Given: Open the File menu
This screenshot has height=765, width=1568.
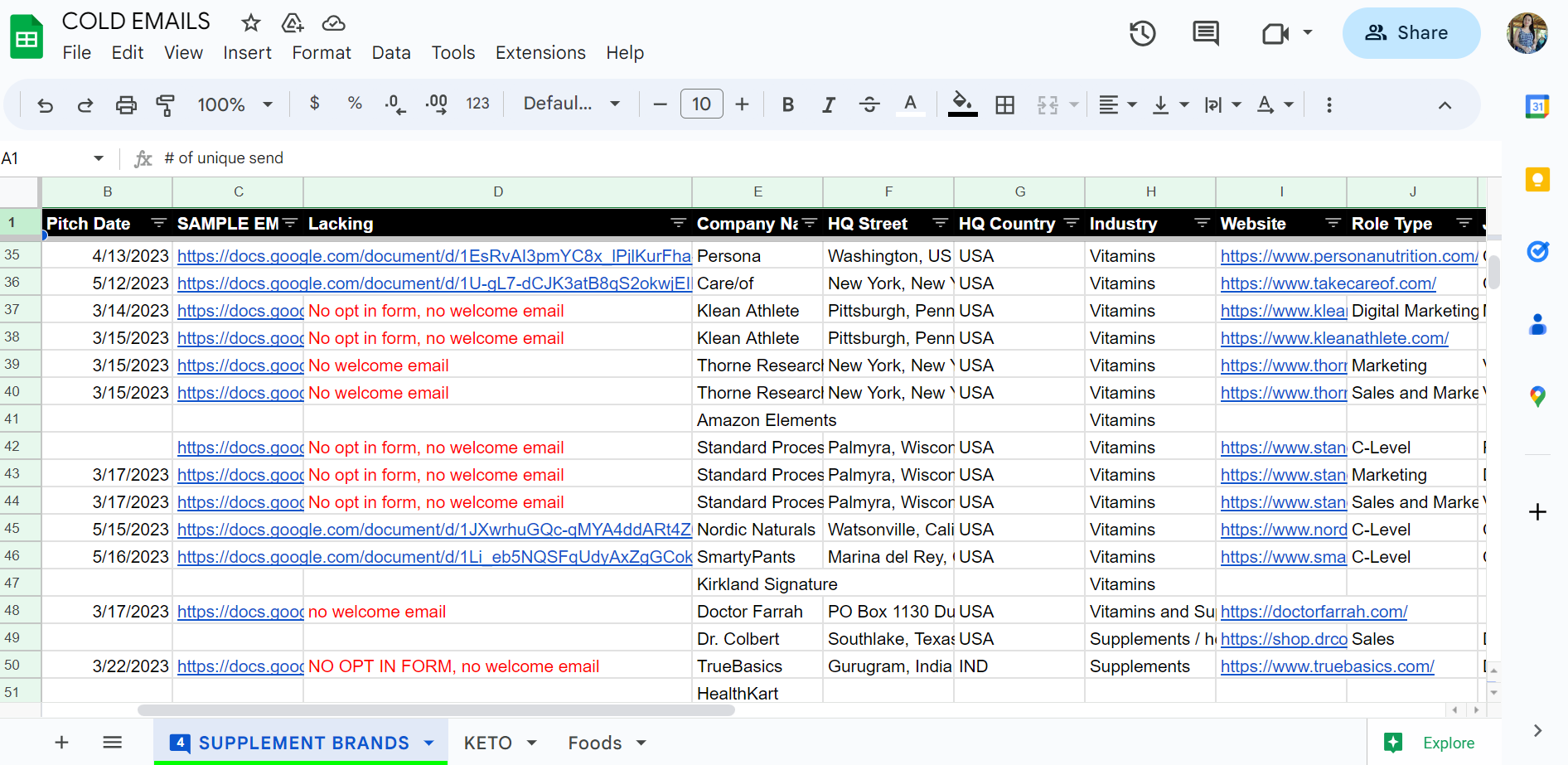Looking at the screenshot, I should pos(77,53).
